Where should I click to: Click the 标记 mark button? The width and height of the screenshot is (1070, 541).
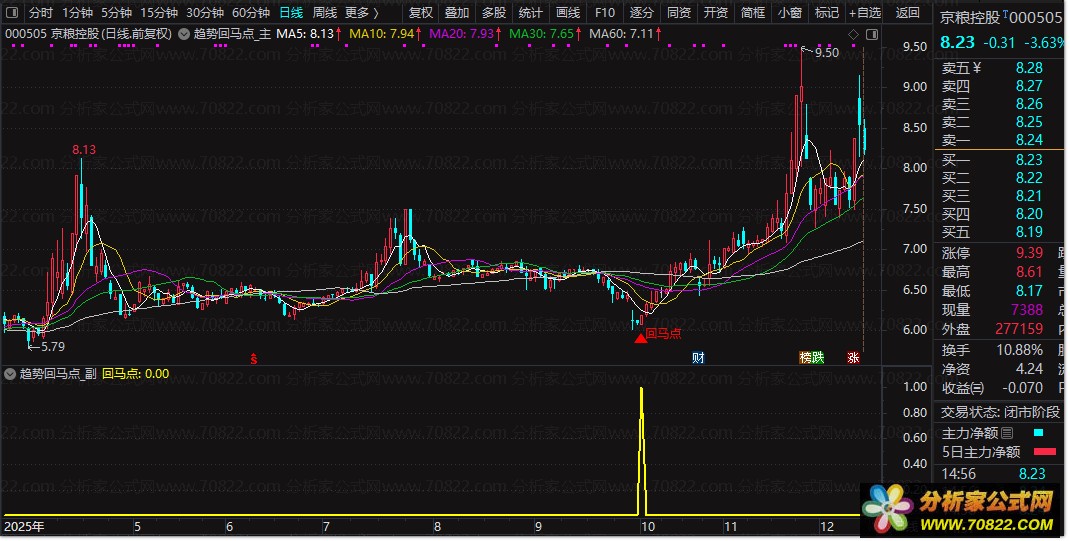826,13
